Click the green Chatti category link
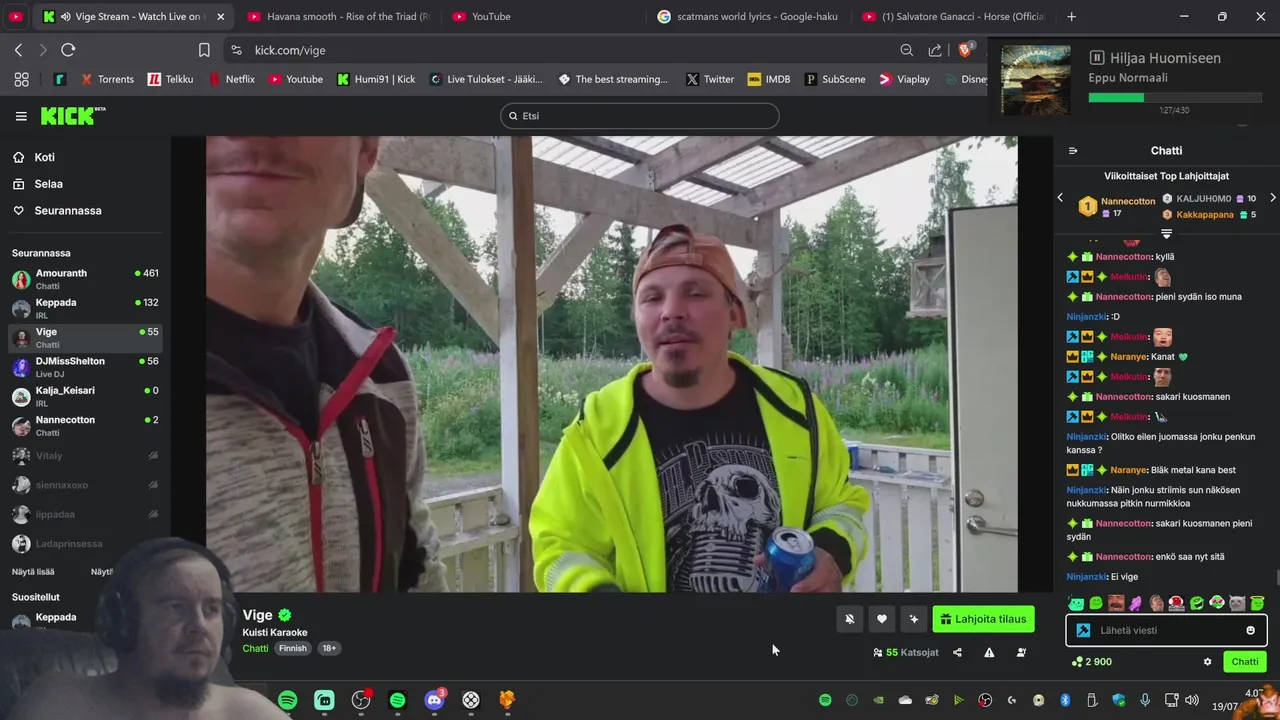This screenshot has height=720, width=1280. pyautogui.click(x=255, y=648)
